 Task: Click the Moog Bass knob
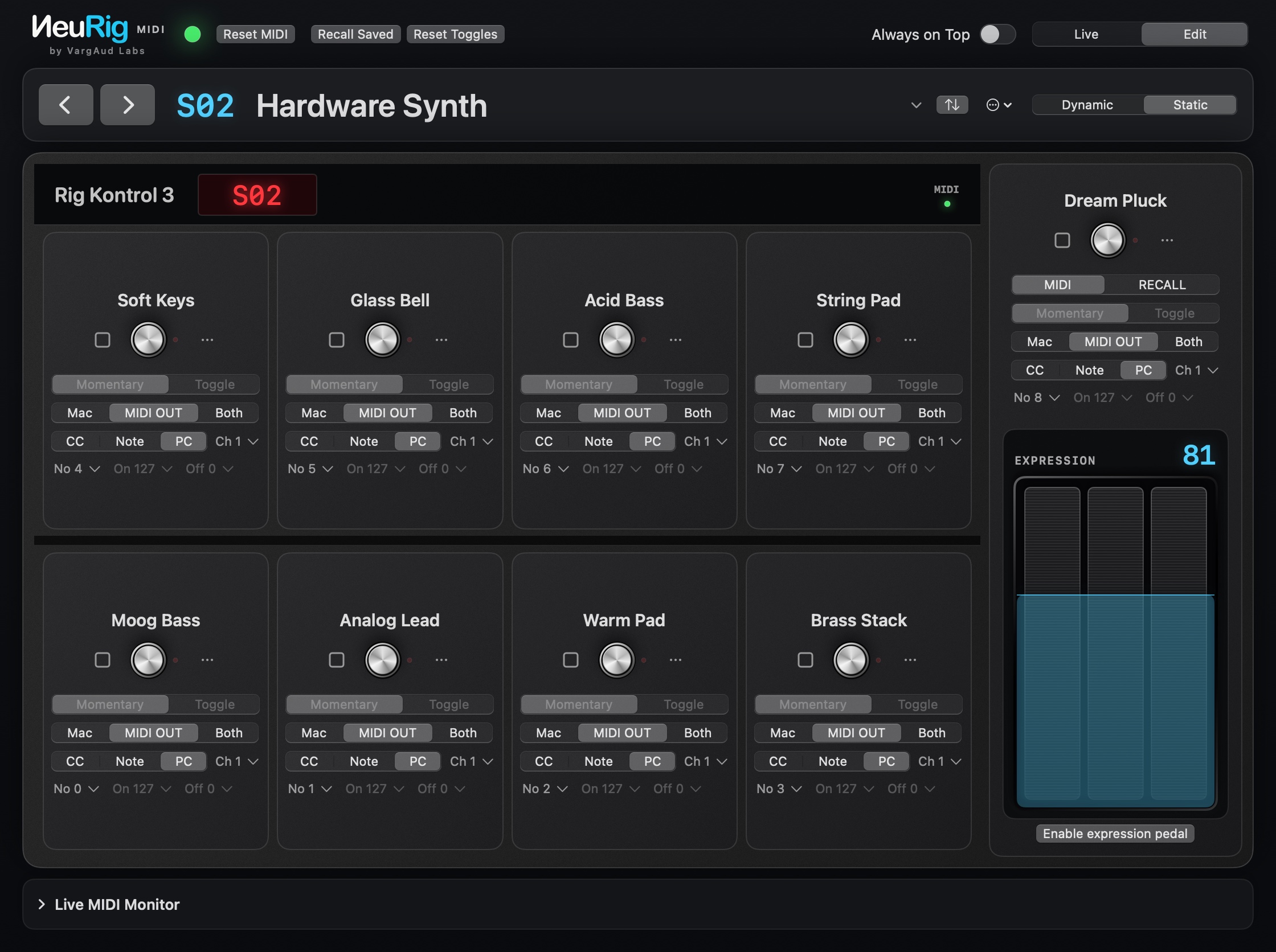click(148, 660)
